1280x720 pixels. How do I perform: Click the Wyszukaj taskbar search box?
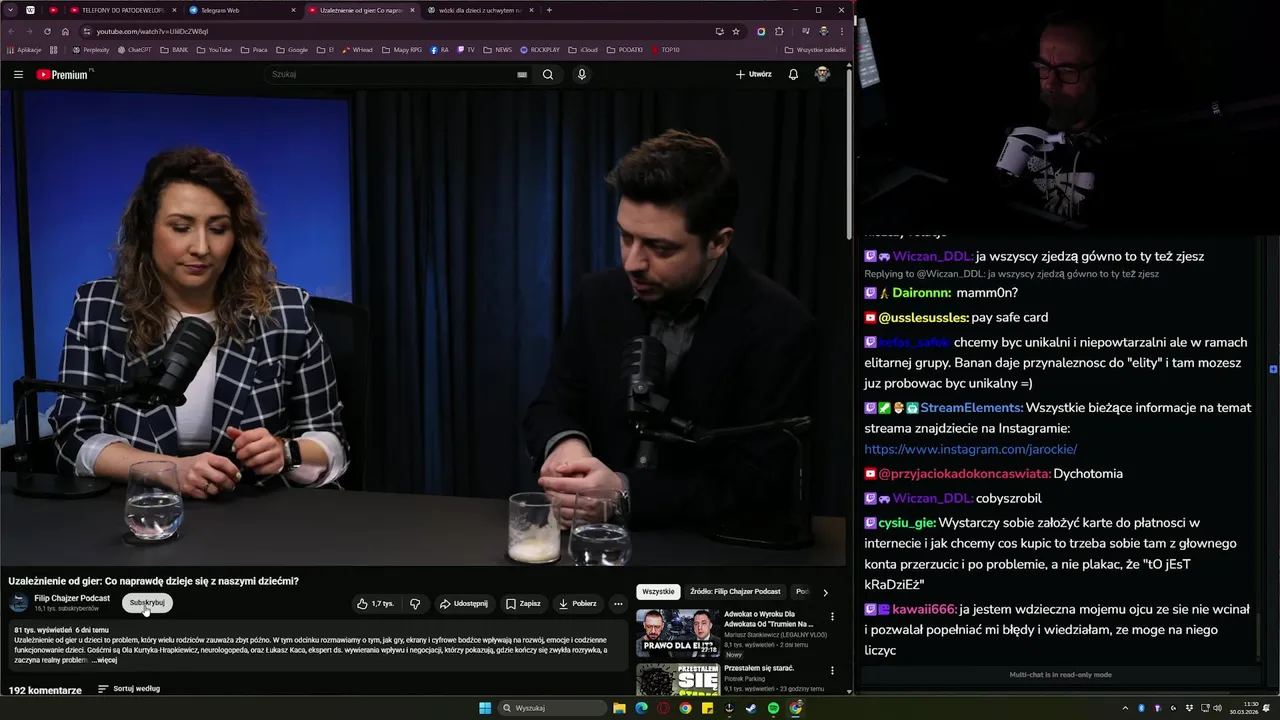[x=553, y=708]
